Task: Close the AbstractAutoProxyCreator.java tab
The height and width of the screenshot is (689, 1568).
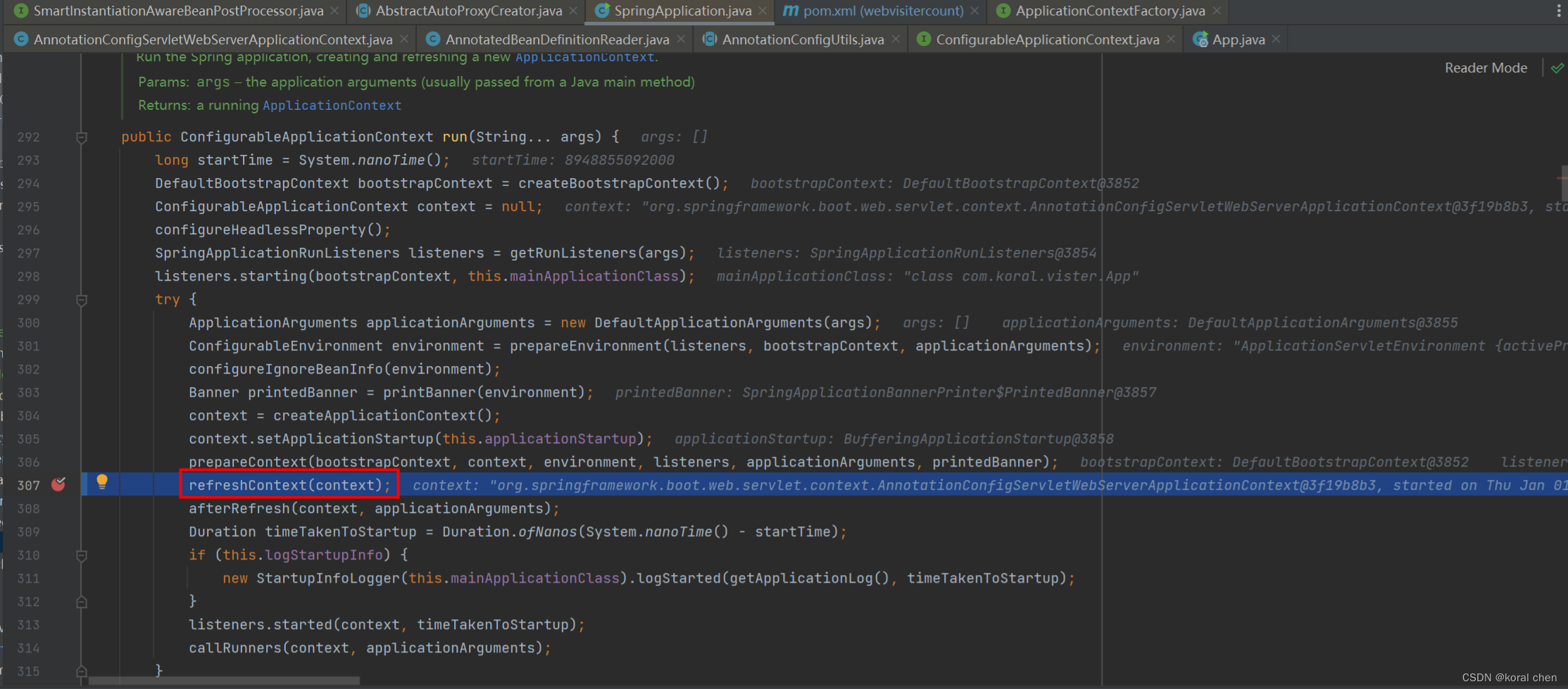Action: 573,11
